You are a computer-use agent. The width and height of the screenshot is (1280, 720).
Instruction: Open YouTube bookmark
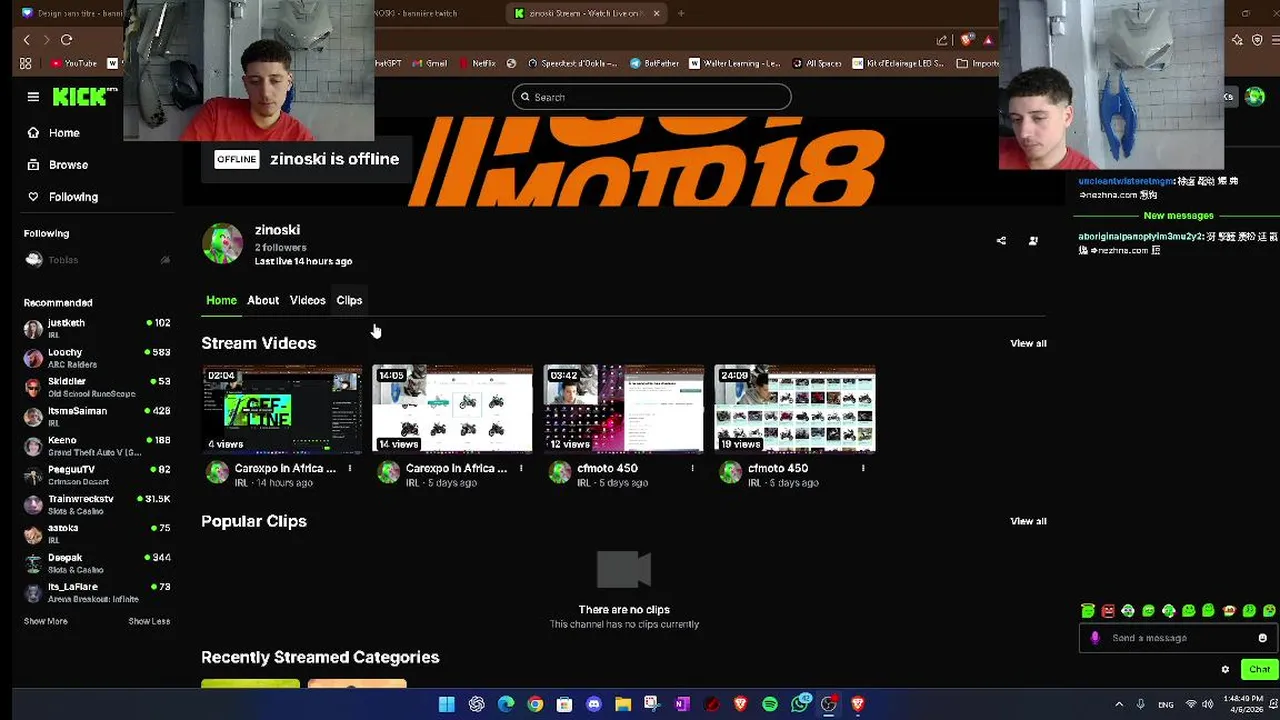click(x=72, y=63)
